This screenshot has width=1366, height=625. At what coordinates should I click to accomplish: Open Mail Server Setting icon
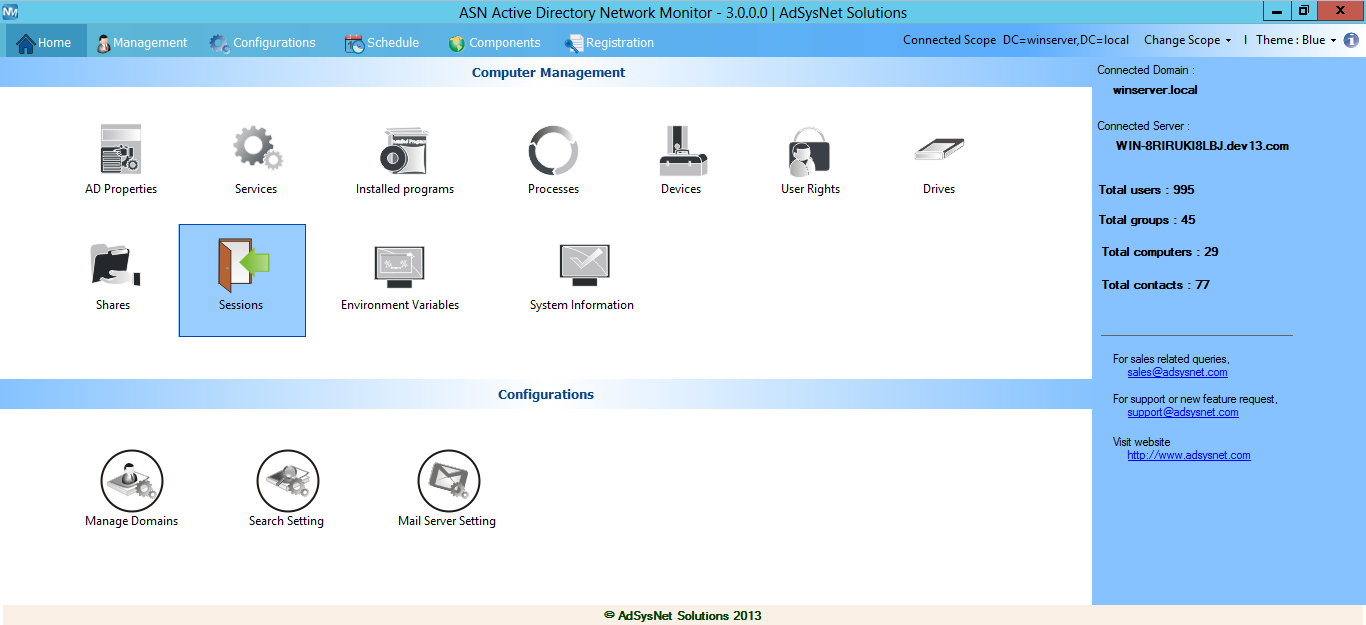[x=448, y=481]
